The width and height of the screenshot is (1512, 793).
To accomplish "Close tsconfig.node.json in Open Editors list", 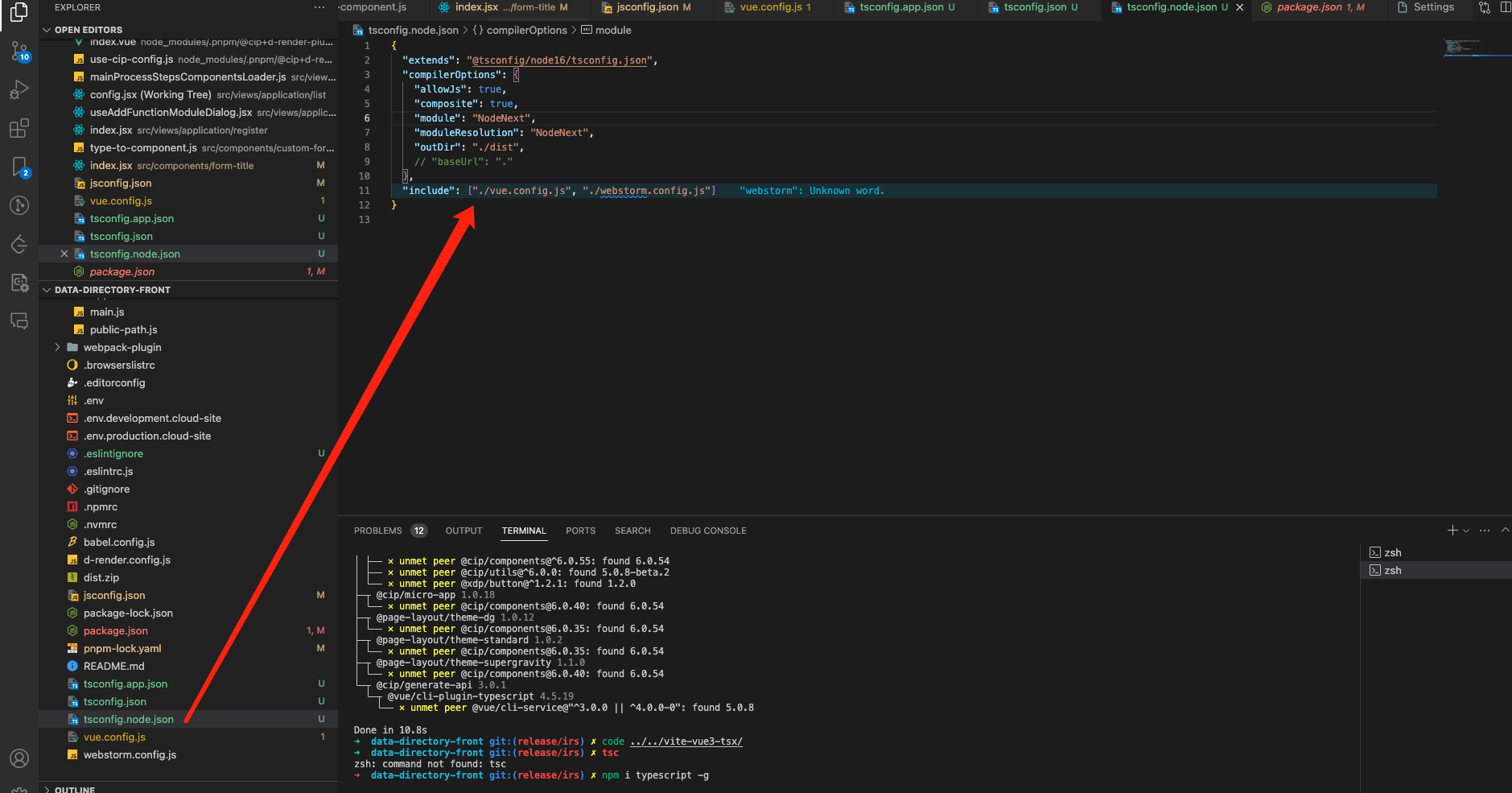I will point(64,254).
